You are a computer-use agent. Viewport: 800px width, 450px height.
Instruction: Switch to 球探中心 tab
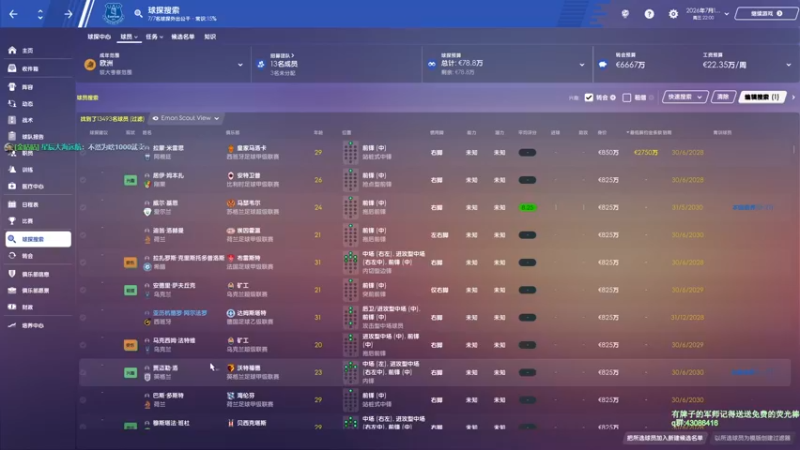(x=99, y=37)
